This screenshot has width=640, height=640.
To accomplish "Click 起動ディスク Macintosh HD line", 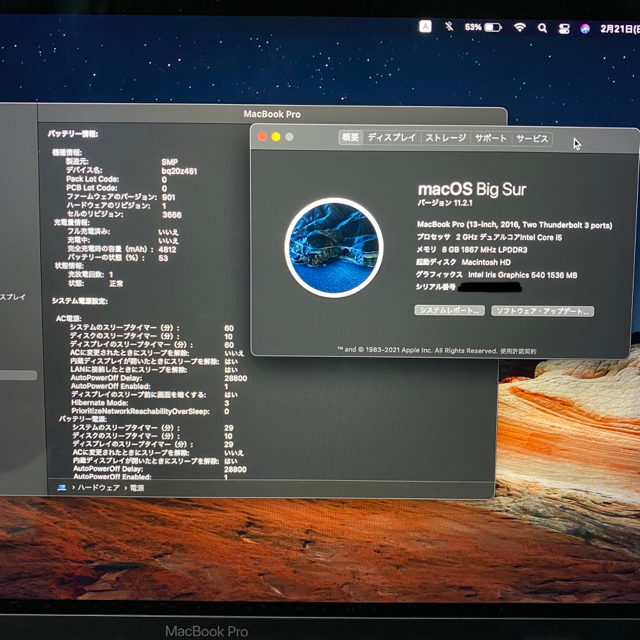I will tap(463, 262).
